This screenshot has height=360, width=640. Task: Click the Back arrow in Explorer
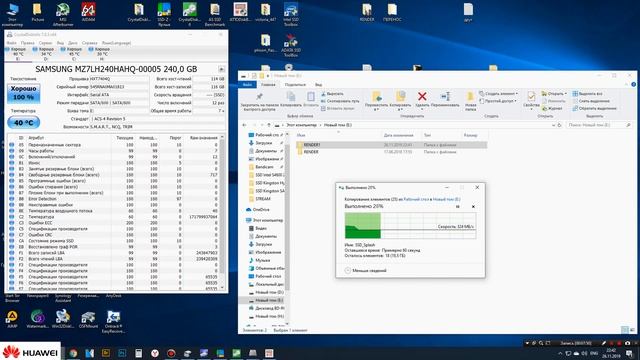244,125
